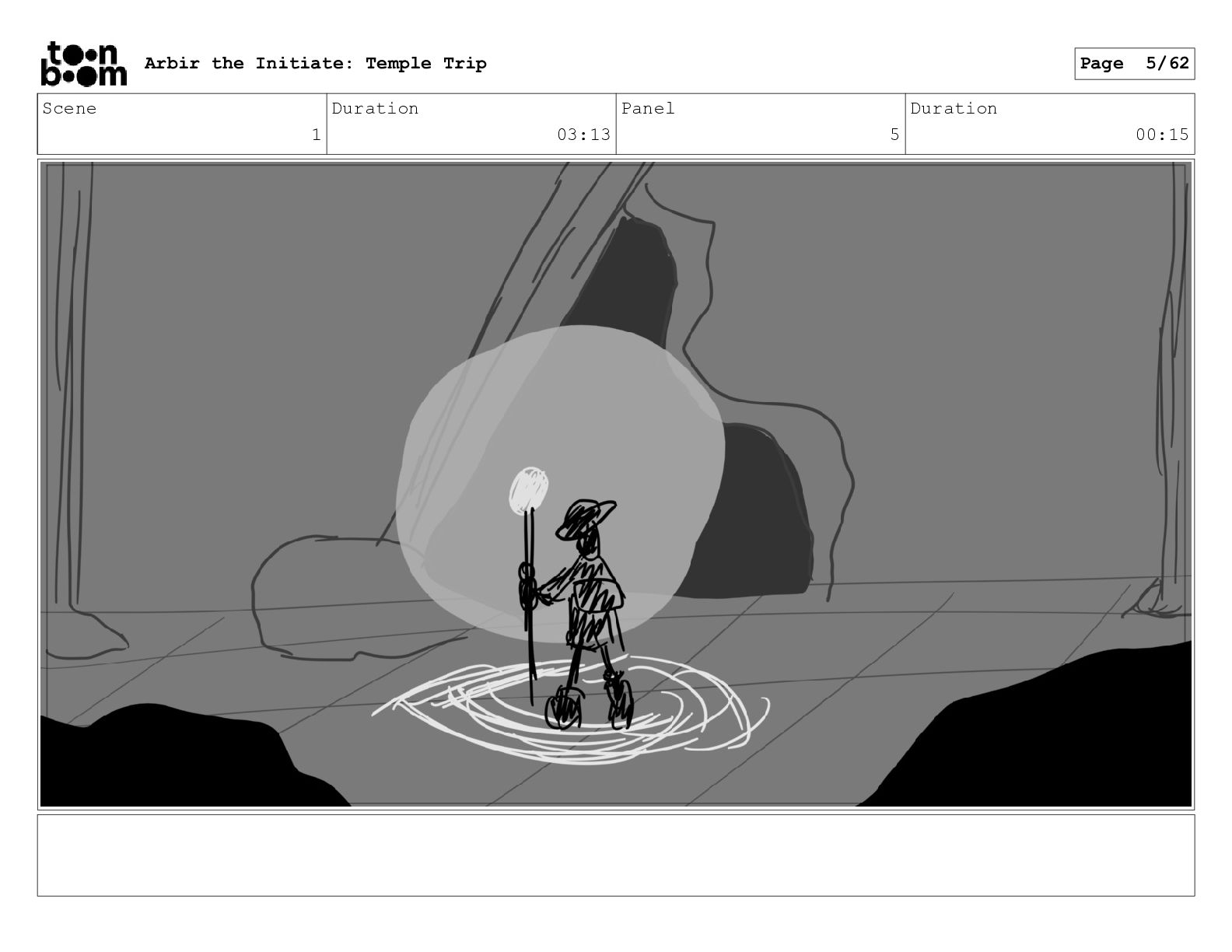Click the panel duration value '00:15'

(x=1162, y=135)
